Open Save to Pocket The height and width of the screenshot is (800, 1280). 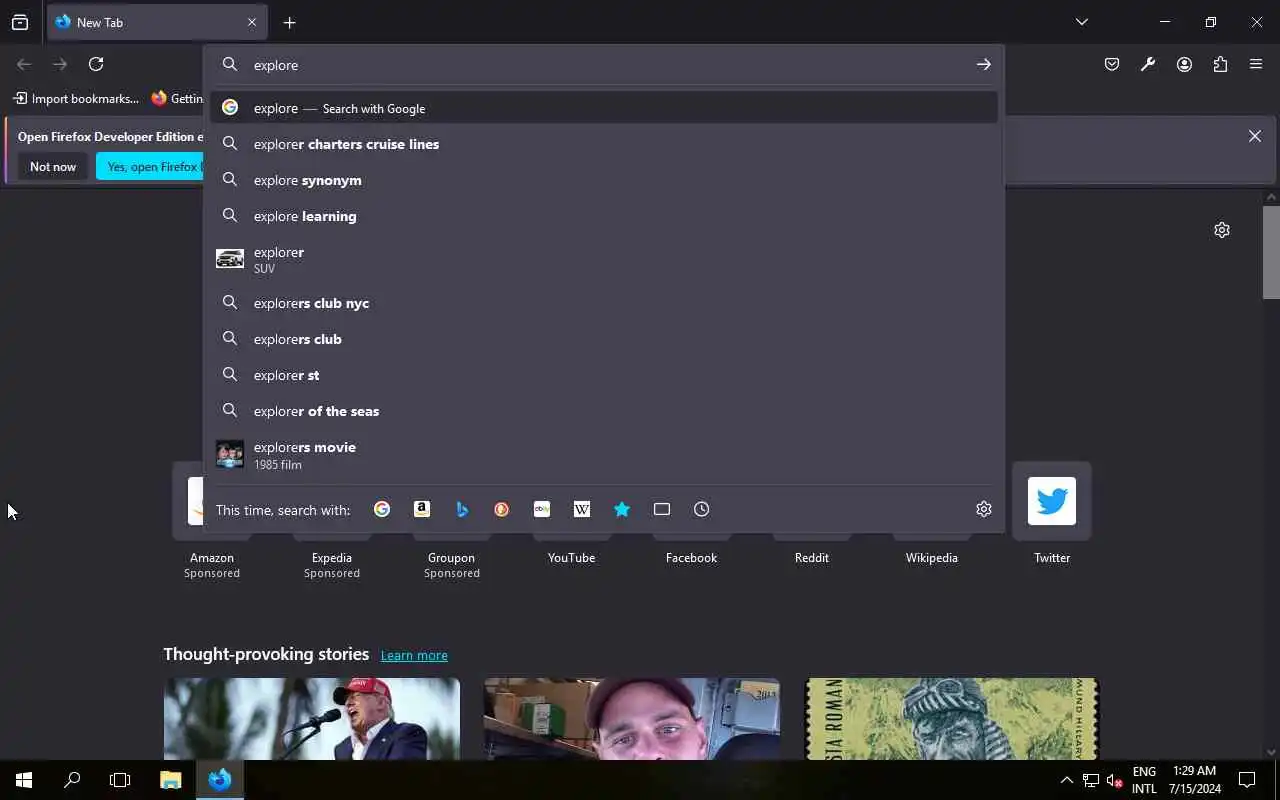(x=1112, y=64)
